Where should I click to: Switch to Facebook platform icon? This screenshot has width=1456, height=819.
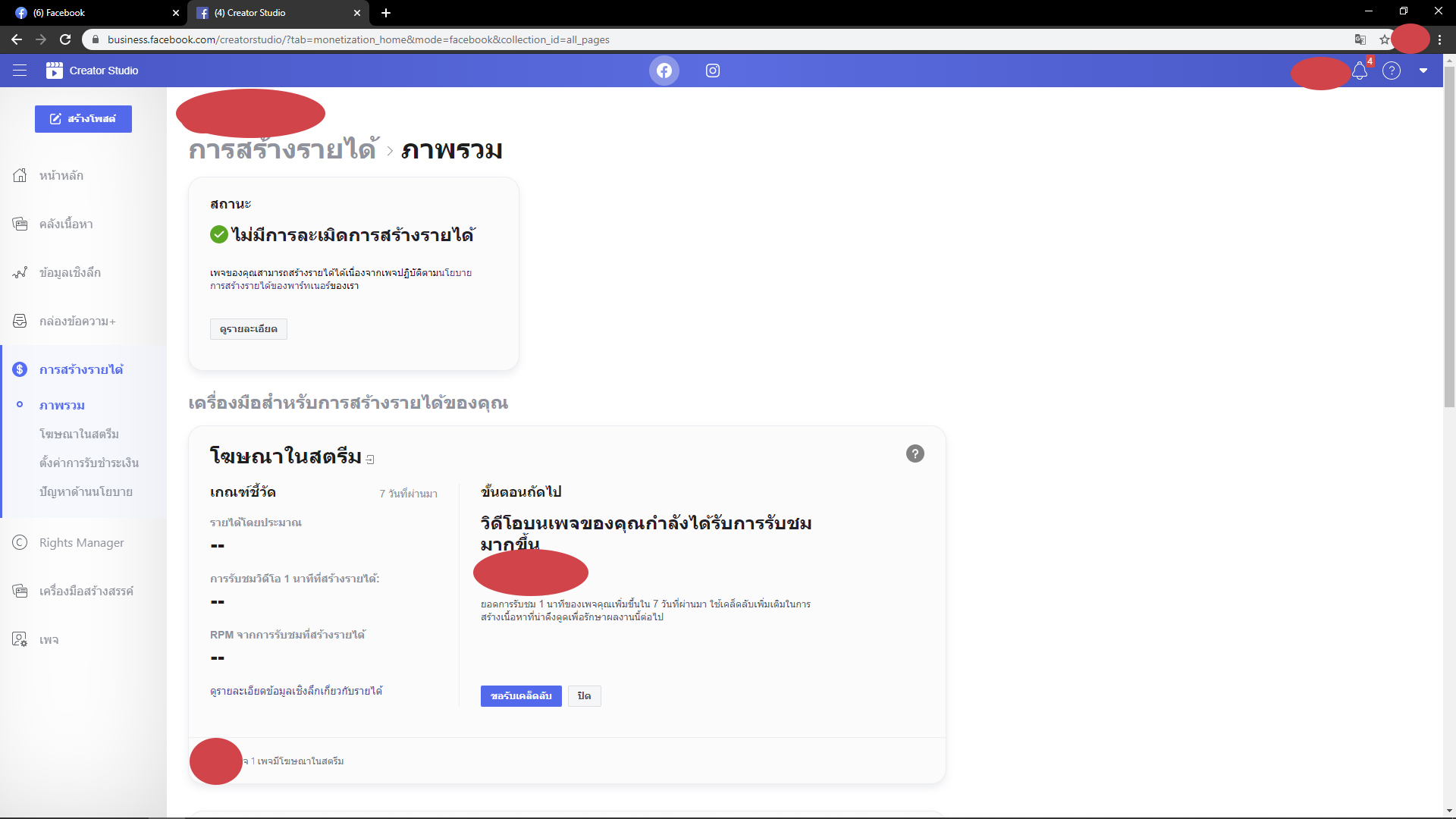click(x=664, y=71)
